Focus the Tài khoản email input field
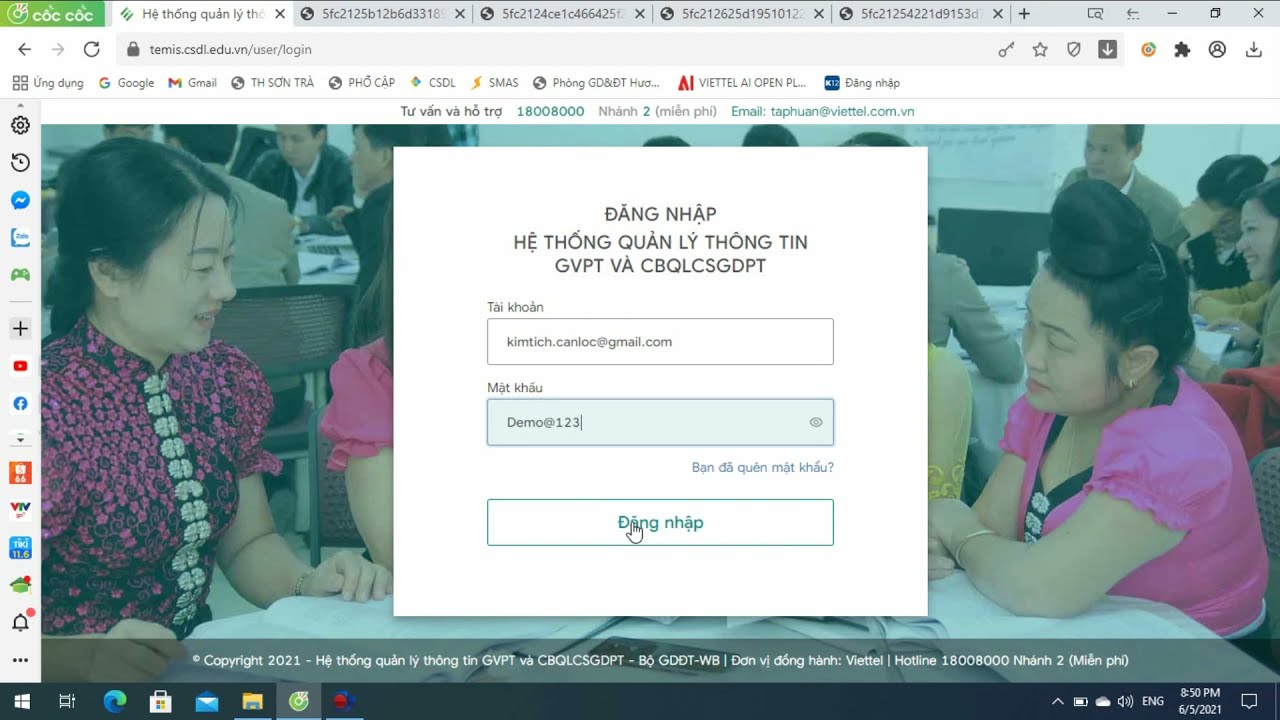 (660, 341)
